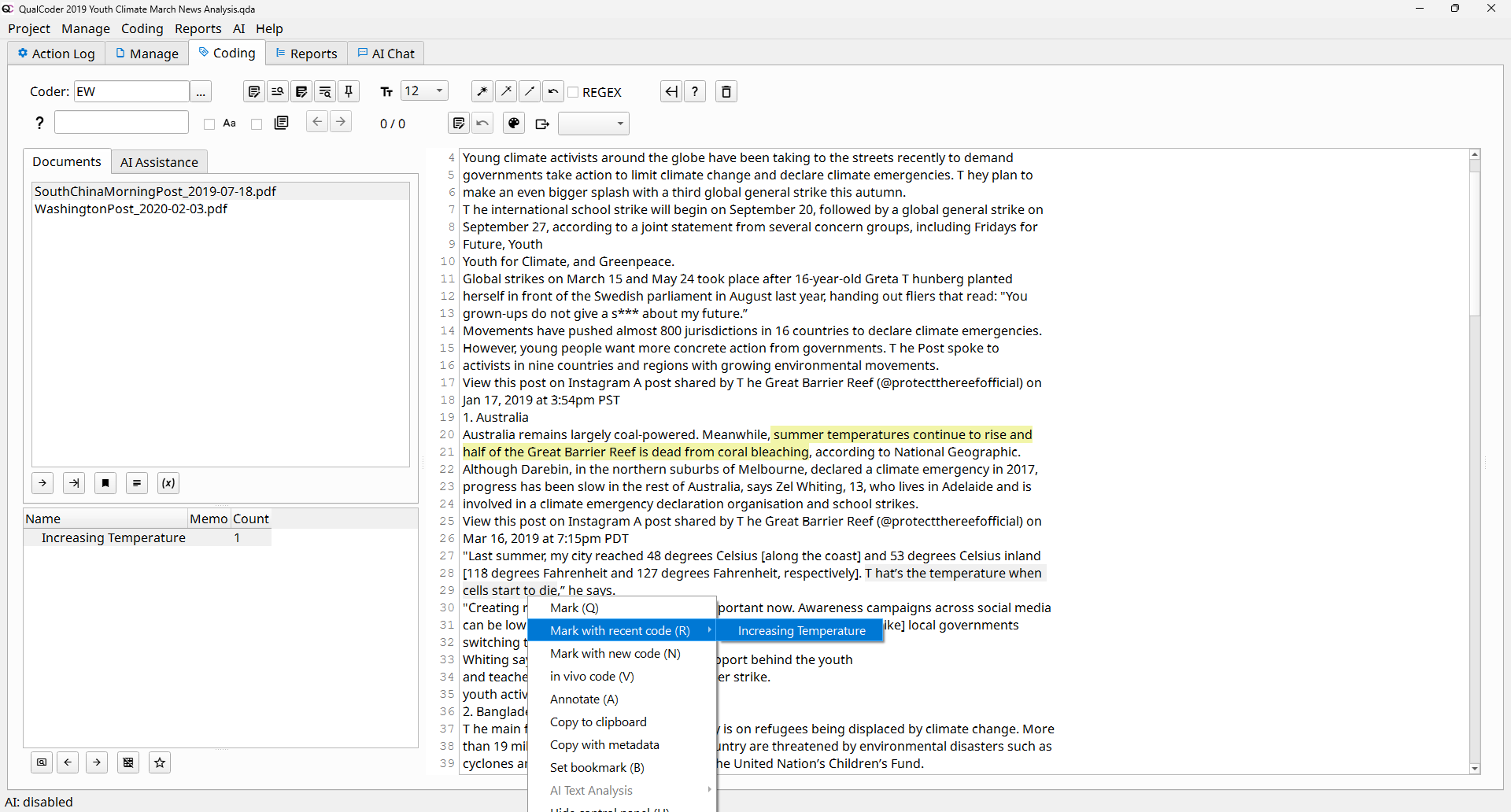Viewport: 1511px width, 812px height.
Task: Switch to the AI Assistance tab
Action: 159,162
